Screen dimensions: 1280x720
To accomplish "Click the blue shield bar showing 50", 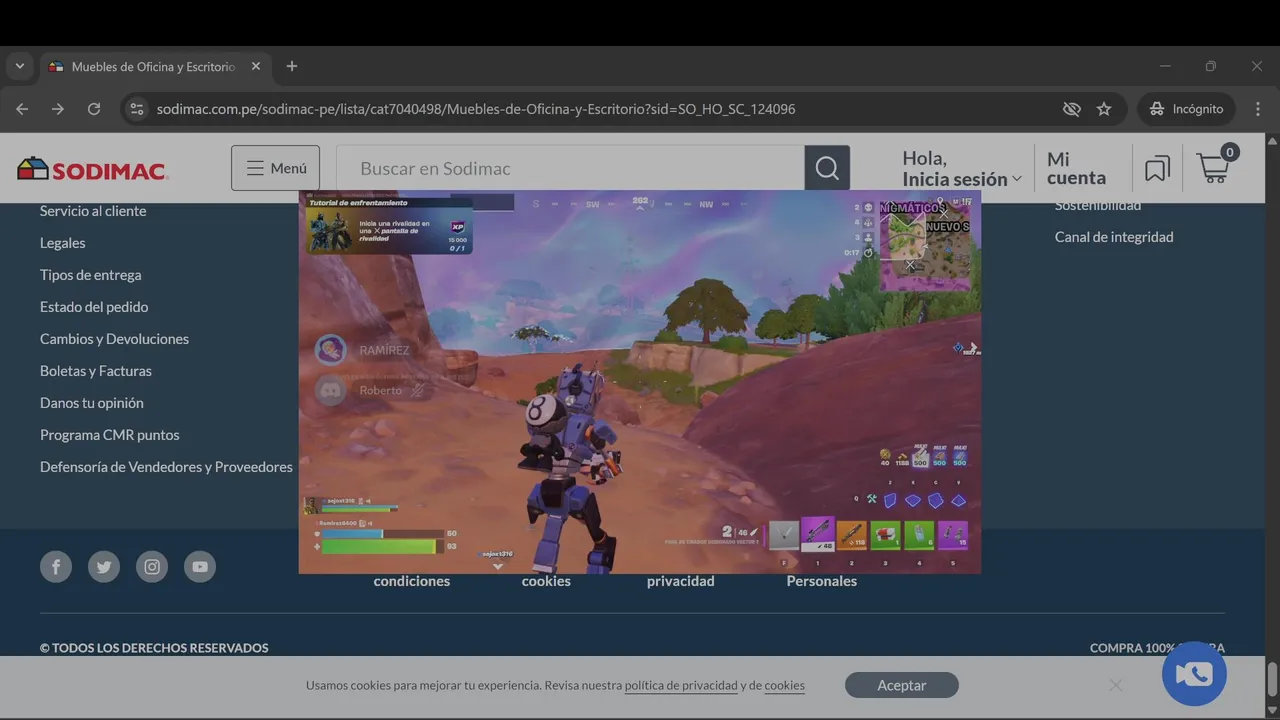I will tap(382, 534).
